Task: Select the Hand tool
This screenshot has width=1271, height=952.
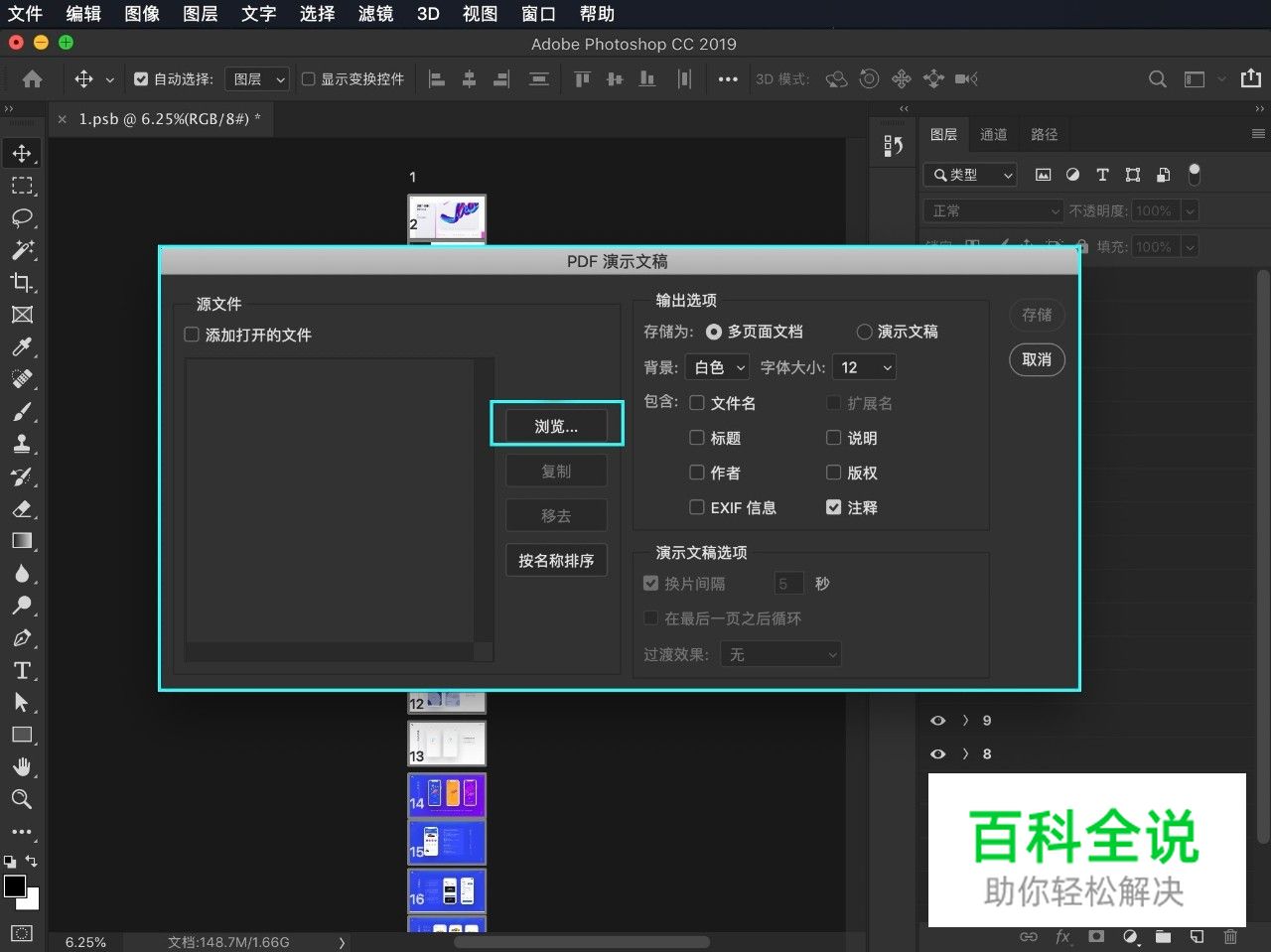Action: (x=22, y=765)
